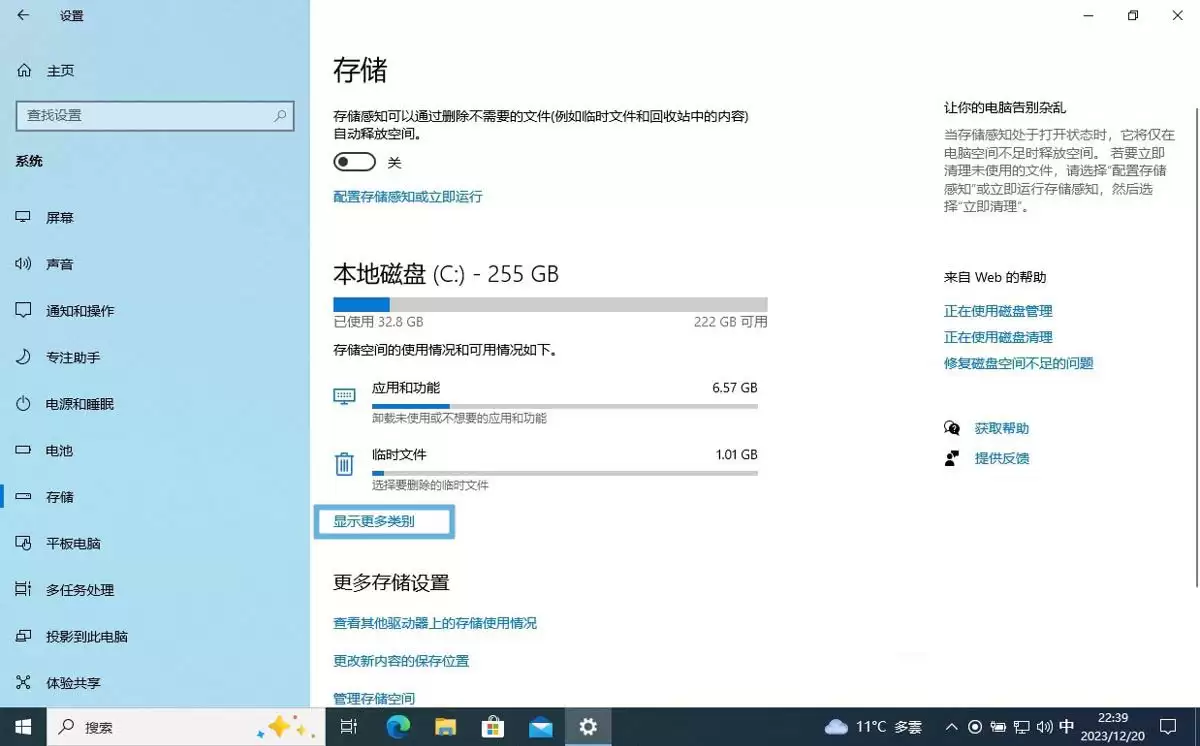
Task: Open 查看其他驱动器上的存储使用情况 link
Action: (x=435, y=623)
